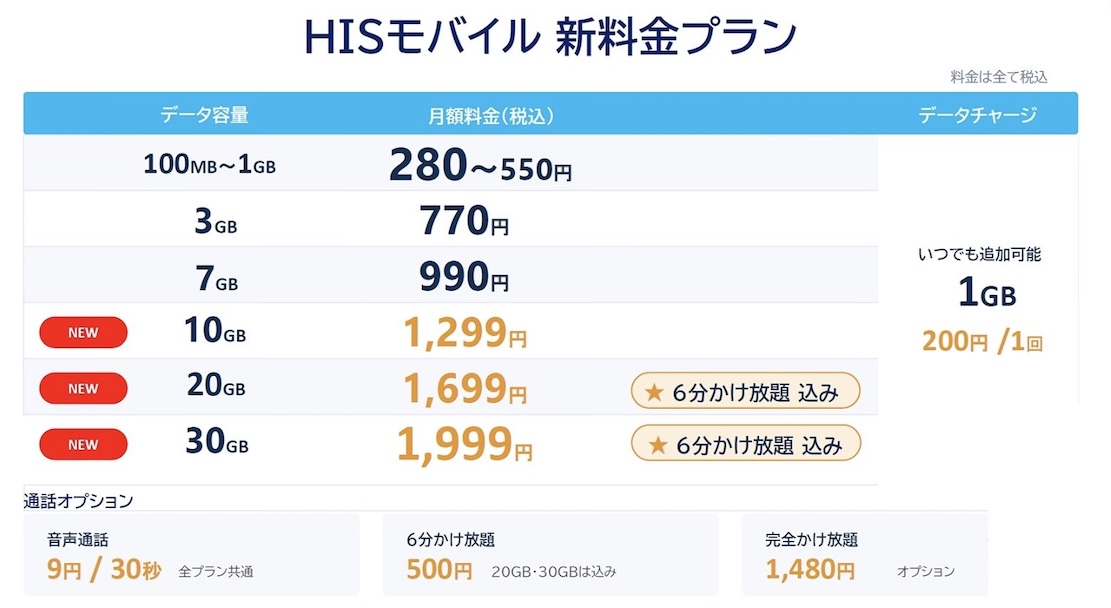Viewport: 1111px width, 608px height.
Task: Click the NEW badge beside 20GB
Action: (x=83, y=388)
